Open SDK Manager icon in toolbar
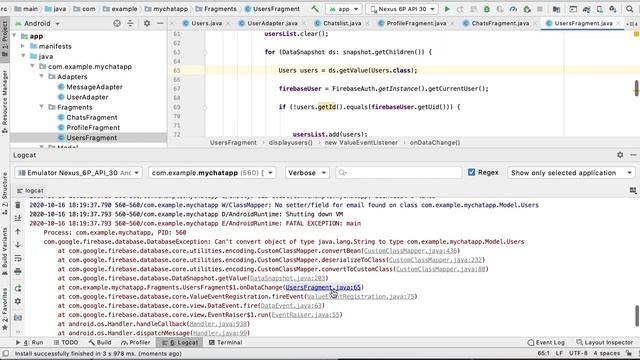The image size is (640, 360). tap(613, 9)
